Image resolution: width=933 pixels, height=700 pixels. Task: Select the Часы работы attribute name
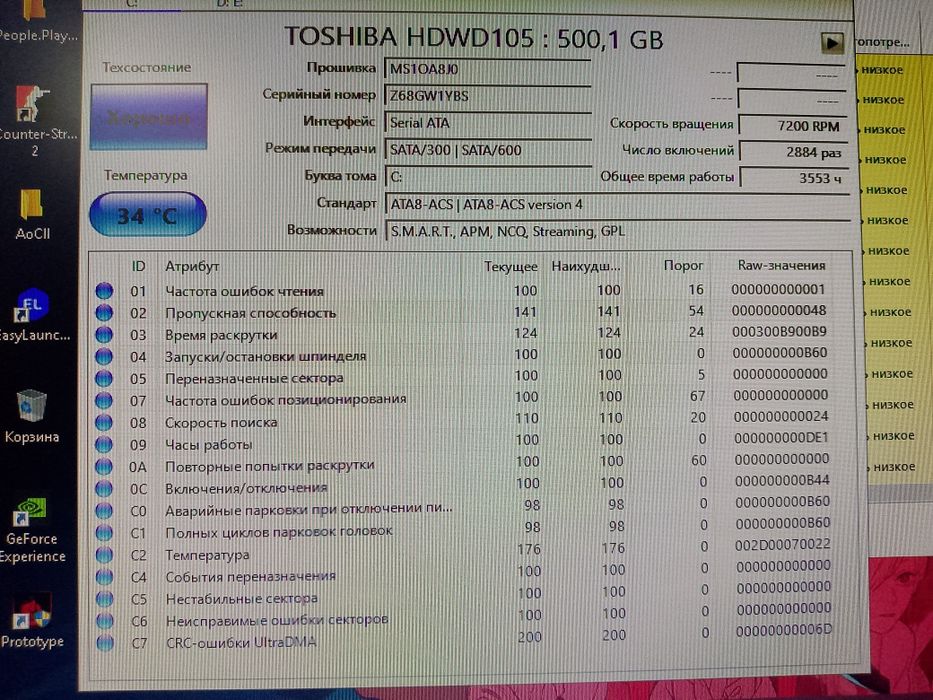(208, 445)
